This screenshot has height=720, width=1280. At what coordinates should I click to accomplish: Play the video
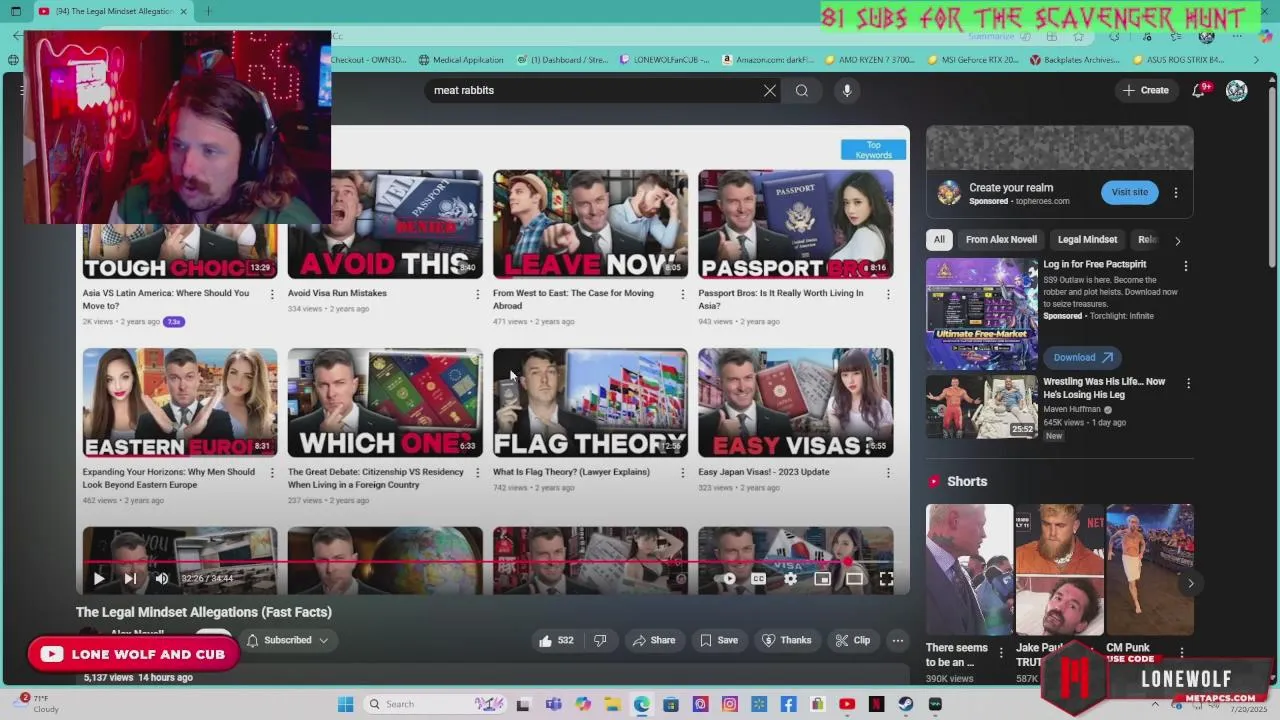[98, 578]
